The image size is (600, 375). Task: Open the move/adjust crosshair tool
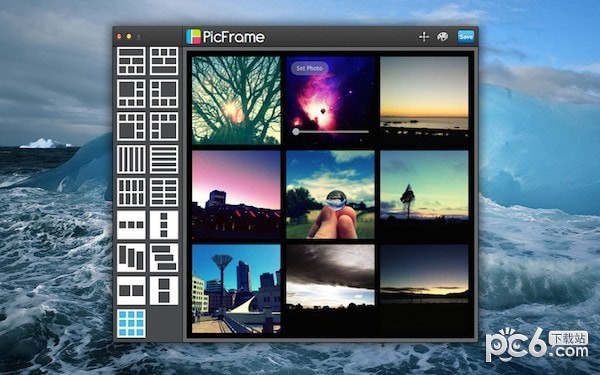point(424,37)
